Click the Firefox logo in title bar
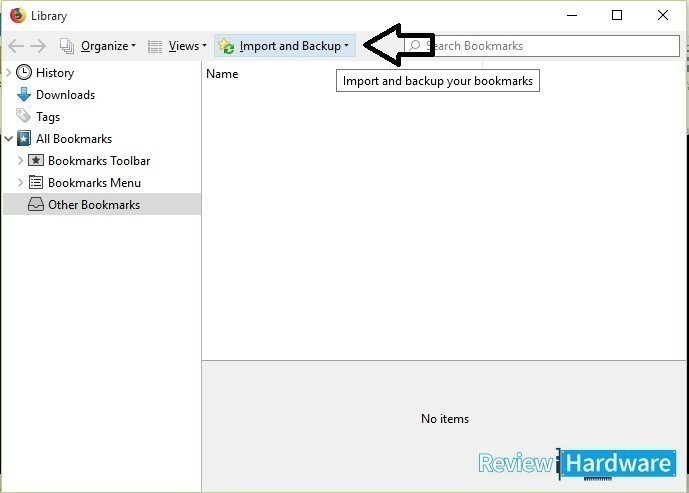 click(18, 15)
